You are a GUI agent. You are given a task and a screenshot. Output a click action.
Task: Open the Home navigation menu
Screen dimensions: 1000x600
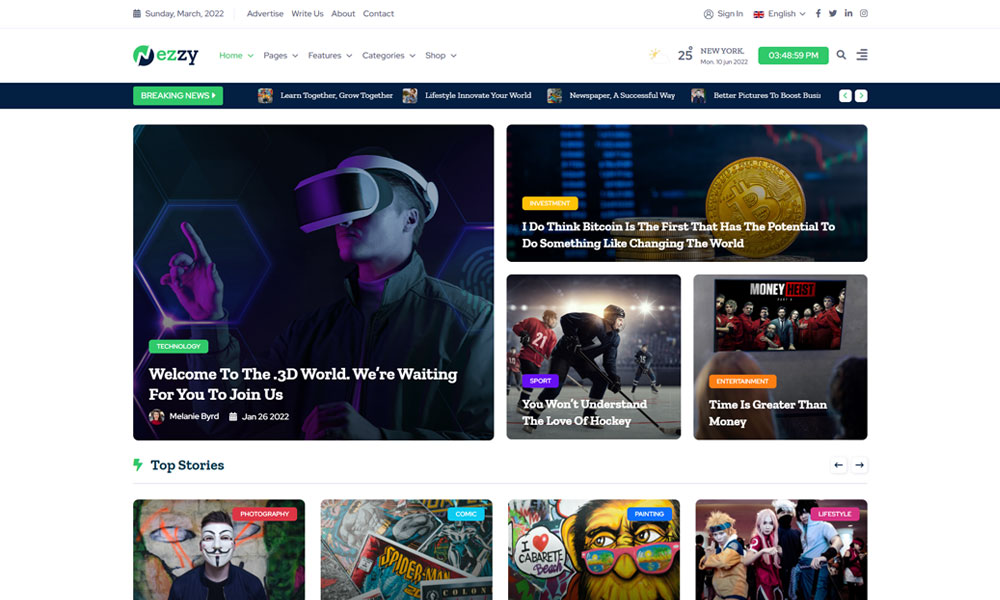click(236, 56)
